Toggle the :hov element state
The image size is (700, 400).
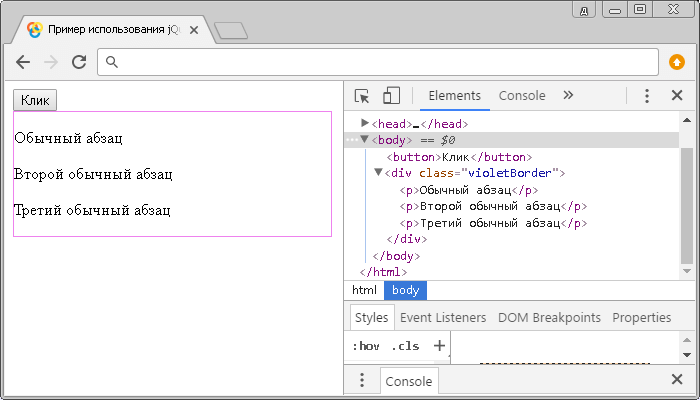pos(366,346)
